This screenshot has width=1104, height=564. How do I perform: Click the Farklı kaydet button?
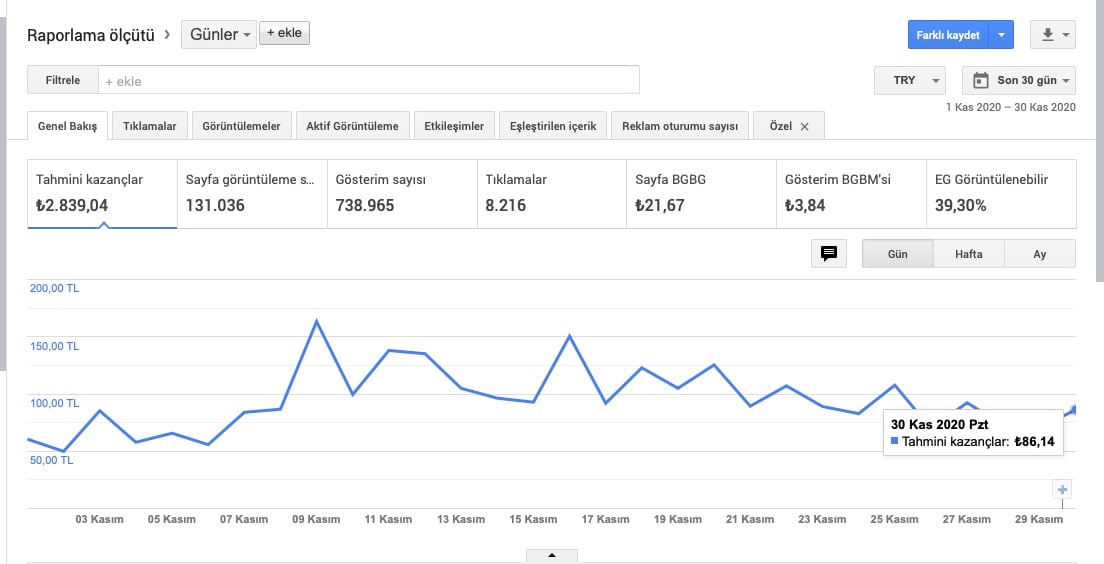[948, 35]
